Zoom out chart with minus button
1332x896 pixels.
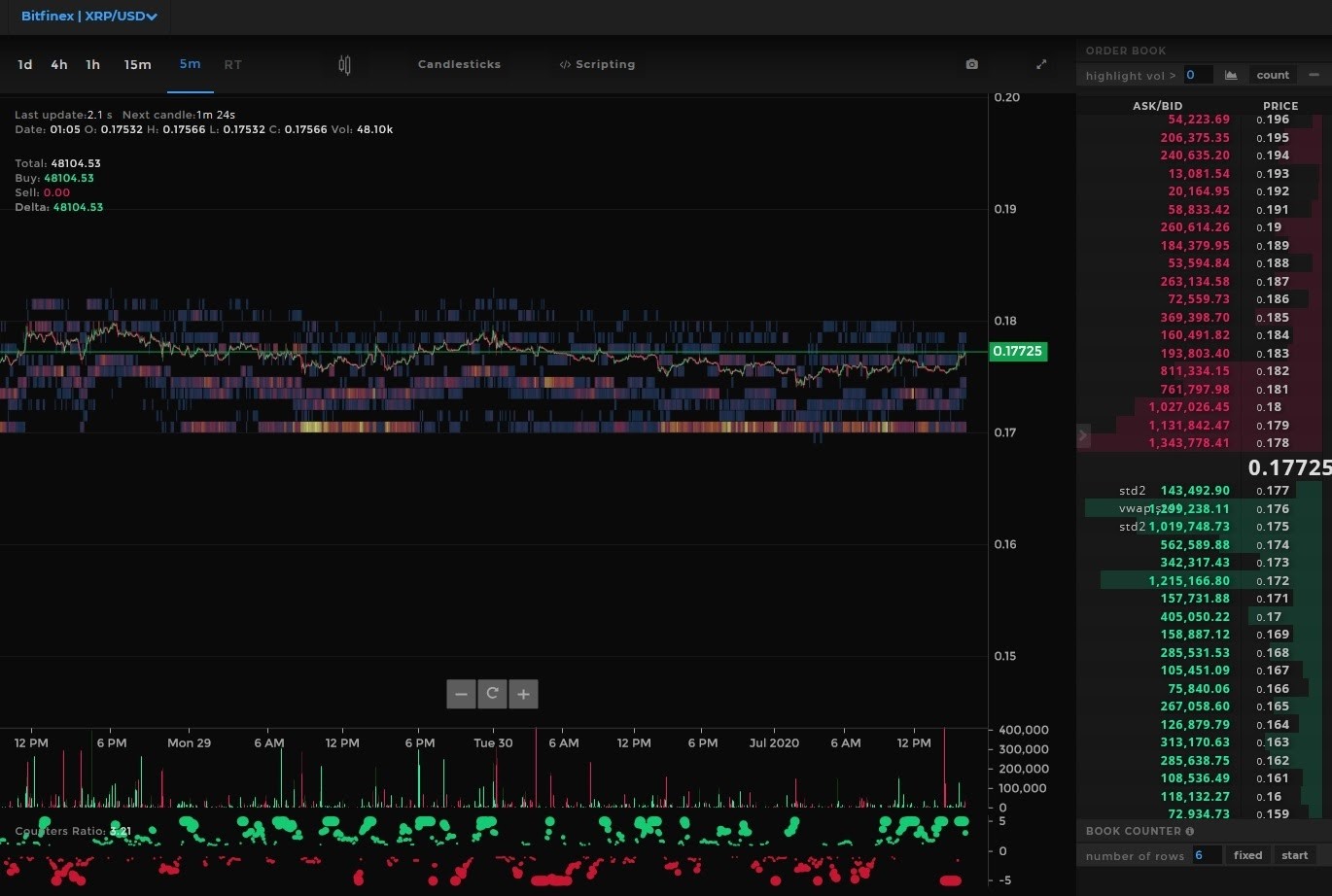click(461, 694)
